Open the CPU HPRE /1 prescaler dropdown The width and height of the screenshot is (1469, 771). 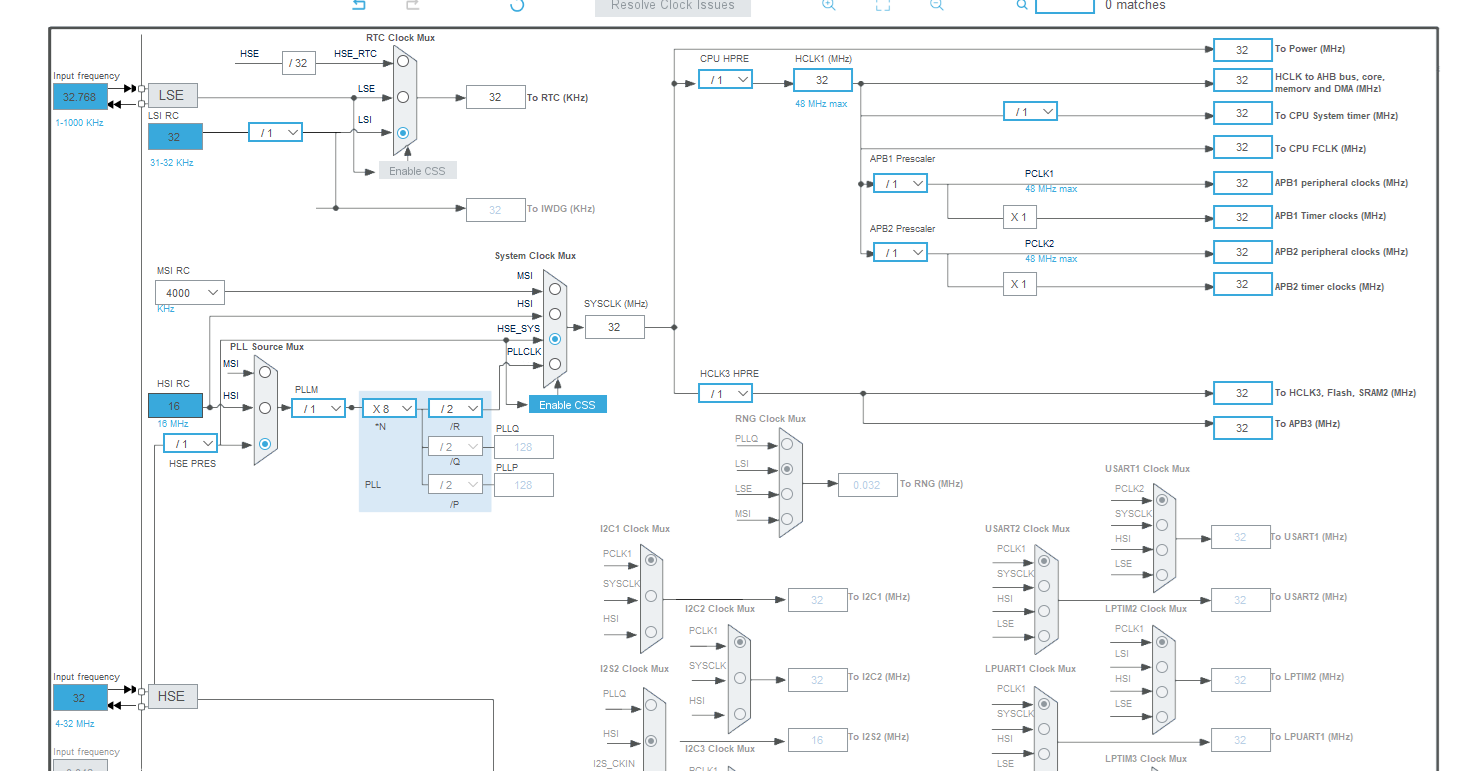tap(725, 80)
